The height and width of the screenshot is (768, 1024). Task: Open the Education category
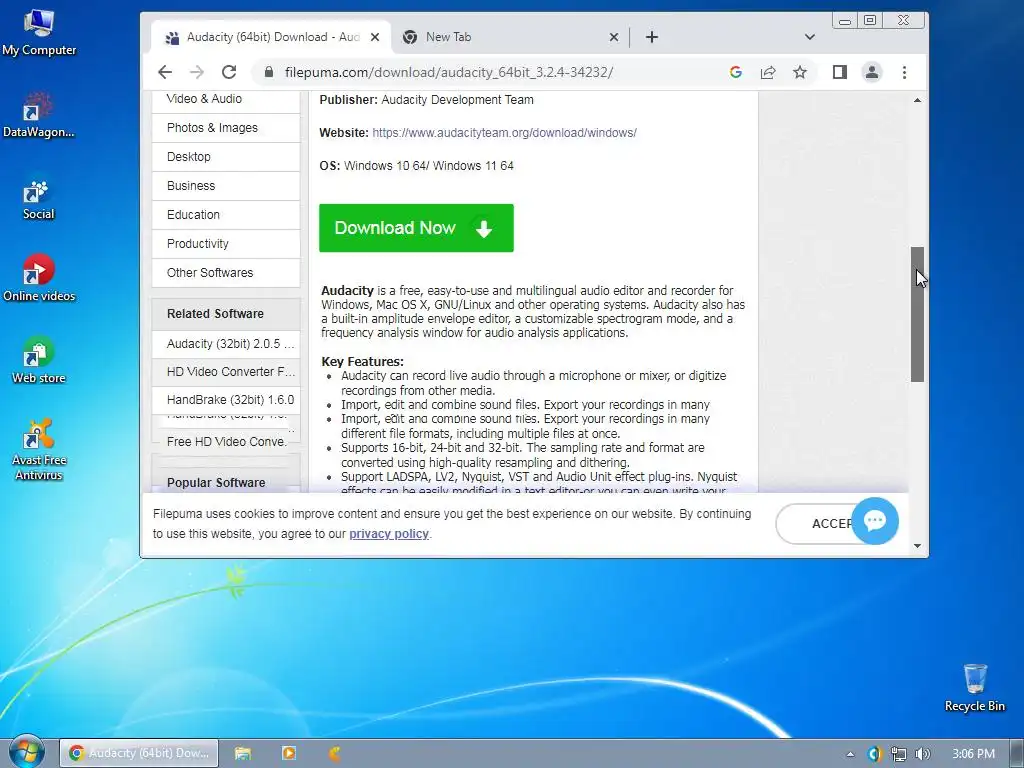tap(226, 215)
